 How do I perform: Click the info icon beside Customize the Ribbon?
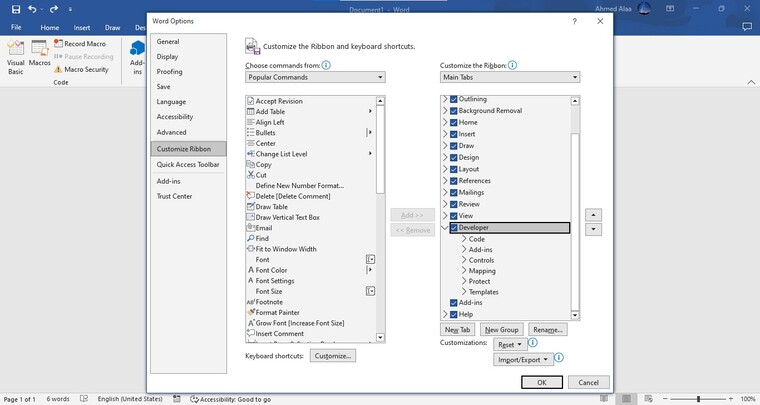(x=512, y=65)
